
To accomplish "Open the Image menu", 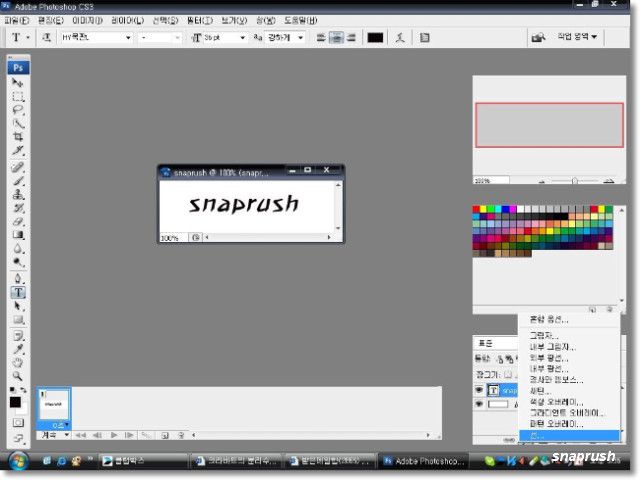I will point(87,20).
